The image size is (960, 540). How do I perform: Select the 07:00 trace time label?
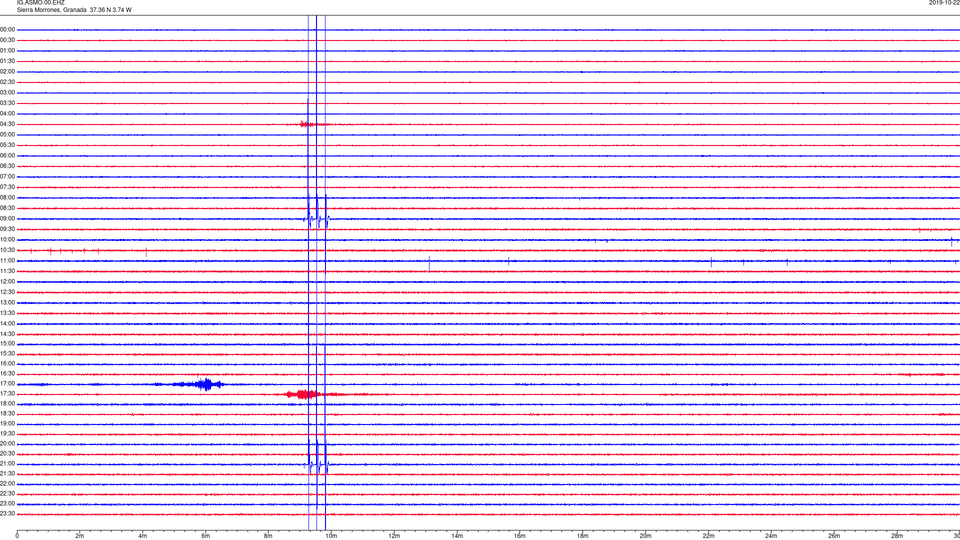8,177
